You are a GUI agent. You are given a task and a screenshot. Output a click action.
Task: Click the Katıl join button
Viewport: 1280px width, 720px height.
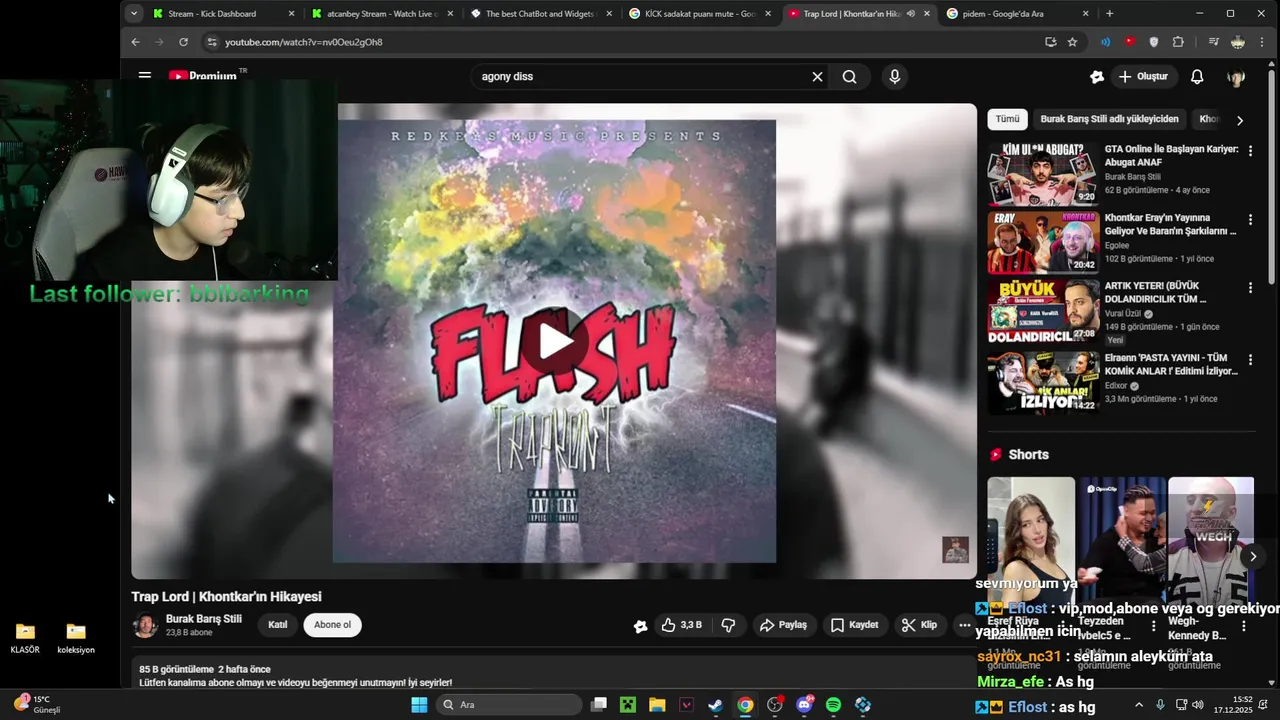pyautogui.click(x=277, y=625)
